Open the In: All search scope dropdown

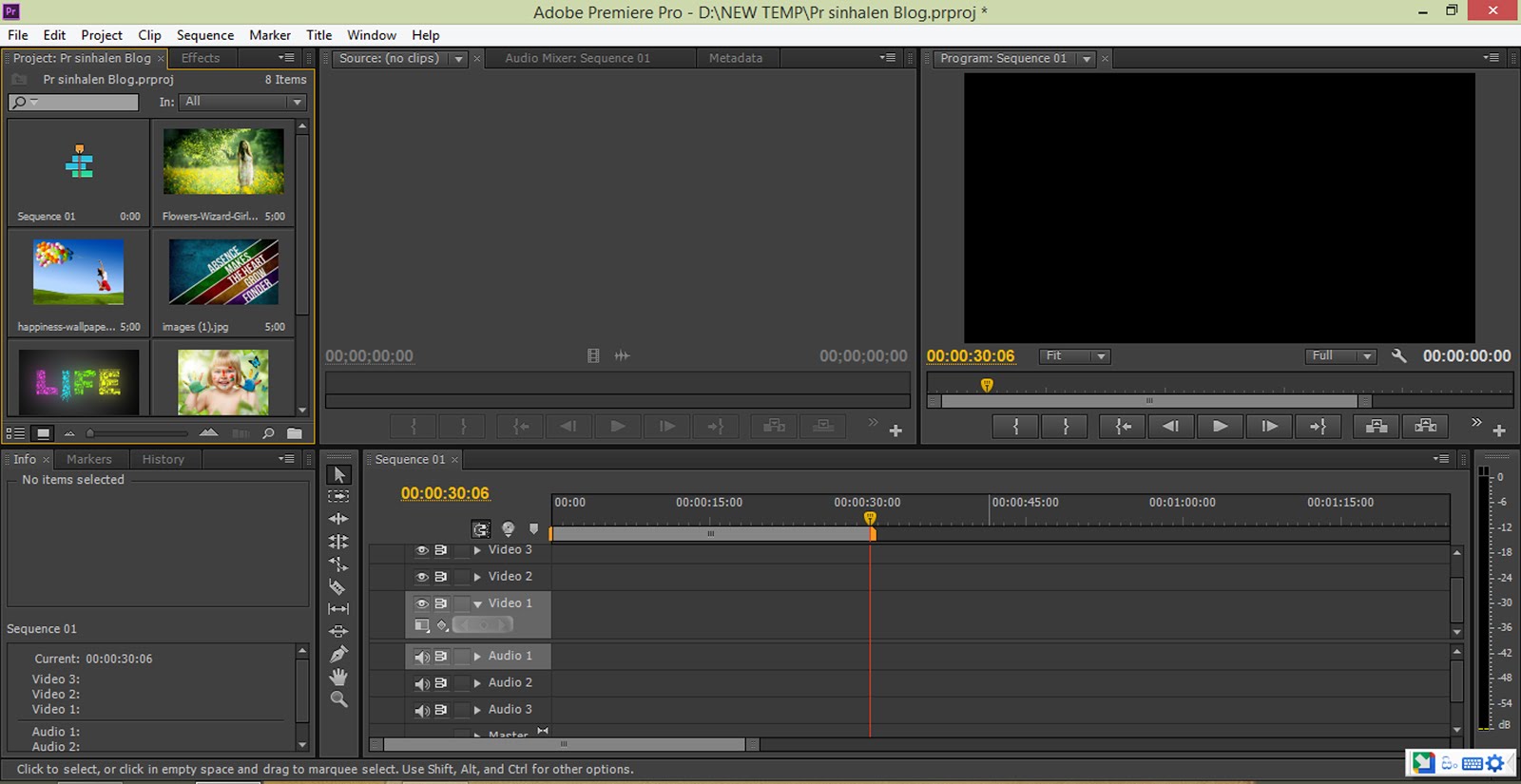[242, 102]
